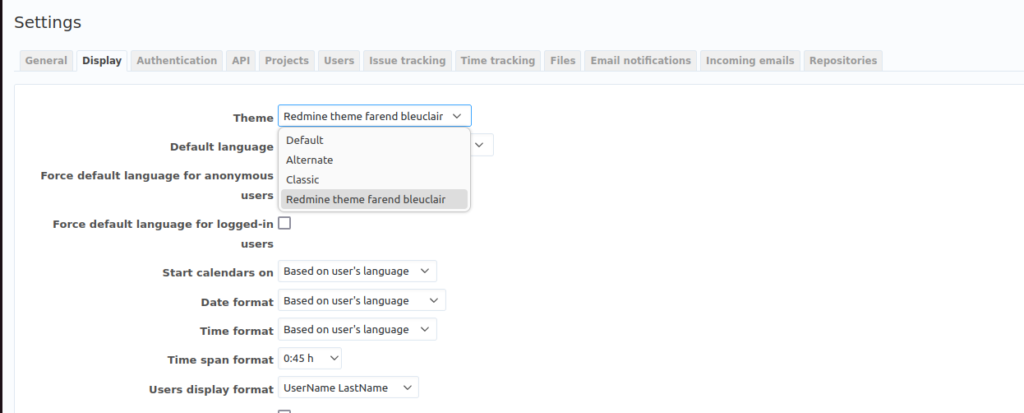This screenshot has width=1024, height=413.
Task: Open the Files tab
Action: 563,61
